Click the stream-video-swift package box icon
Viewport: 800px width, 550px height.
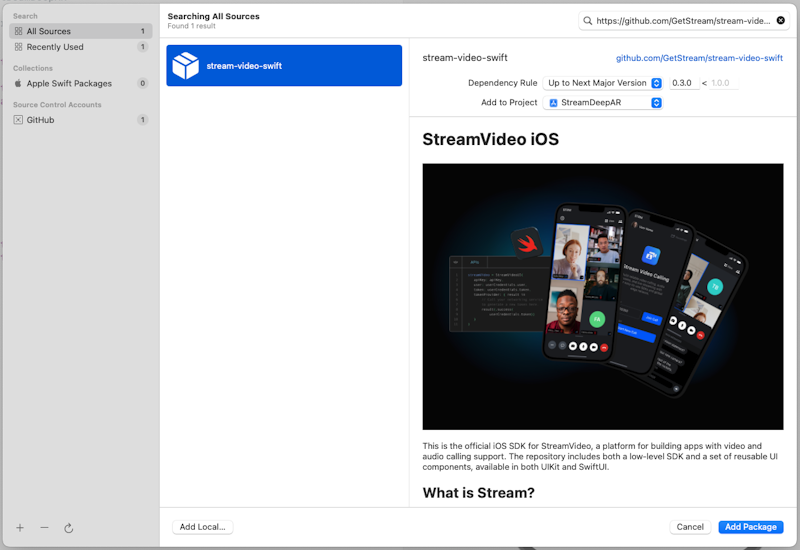(x=185, y=66)
